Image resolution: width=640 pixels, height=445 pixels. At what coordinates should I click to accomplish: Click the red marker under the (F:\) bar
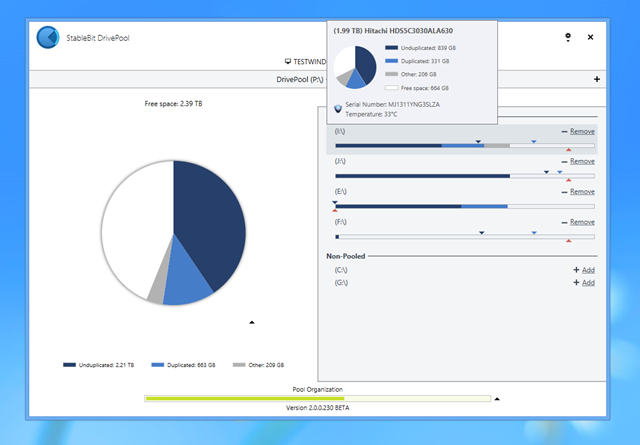[569, 241]
